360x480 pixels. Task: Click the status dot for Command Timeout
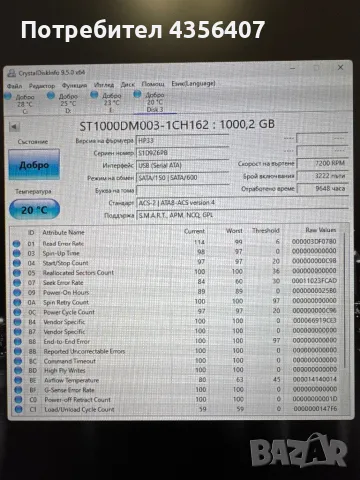(18, 361)
